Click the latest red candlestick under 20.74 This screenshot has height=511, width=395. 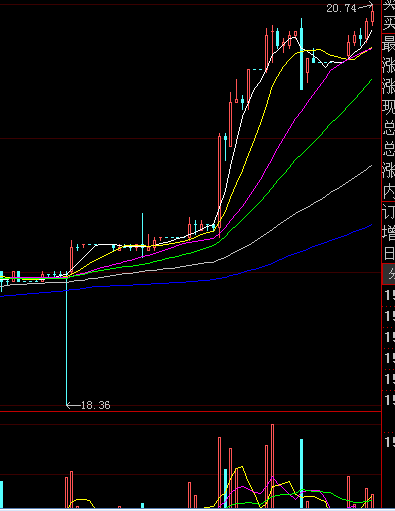pos(372,17)
